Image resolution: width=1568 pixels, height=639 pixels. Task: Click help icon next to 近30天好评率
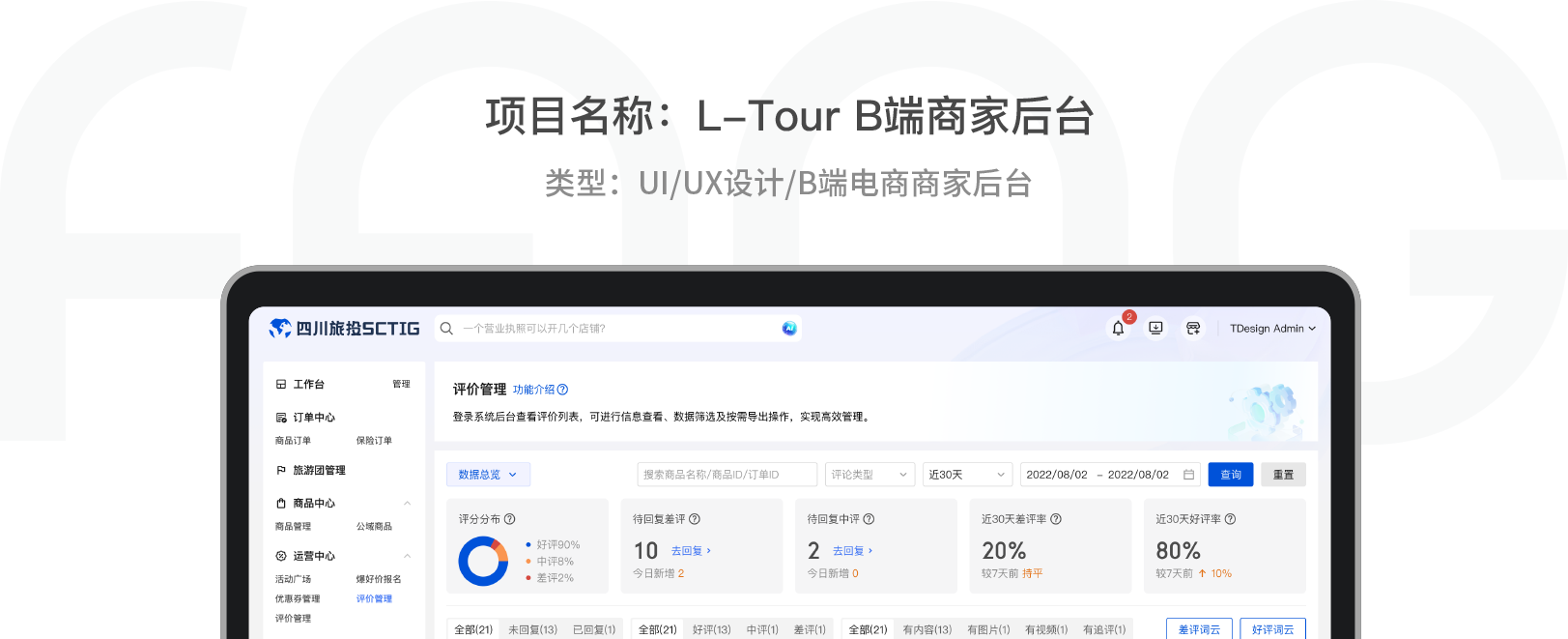coord(1230,519)
